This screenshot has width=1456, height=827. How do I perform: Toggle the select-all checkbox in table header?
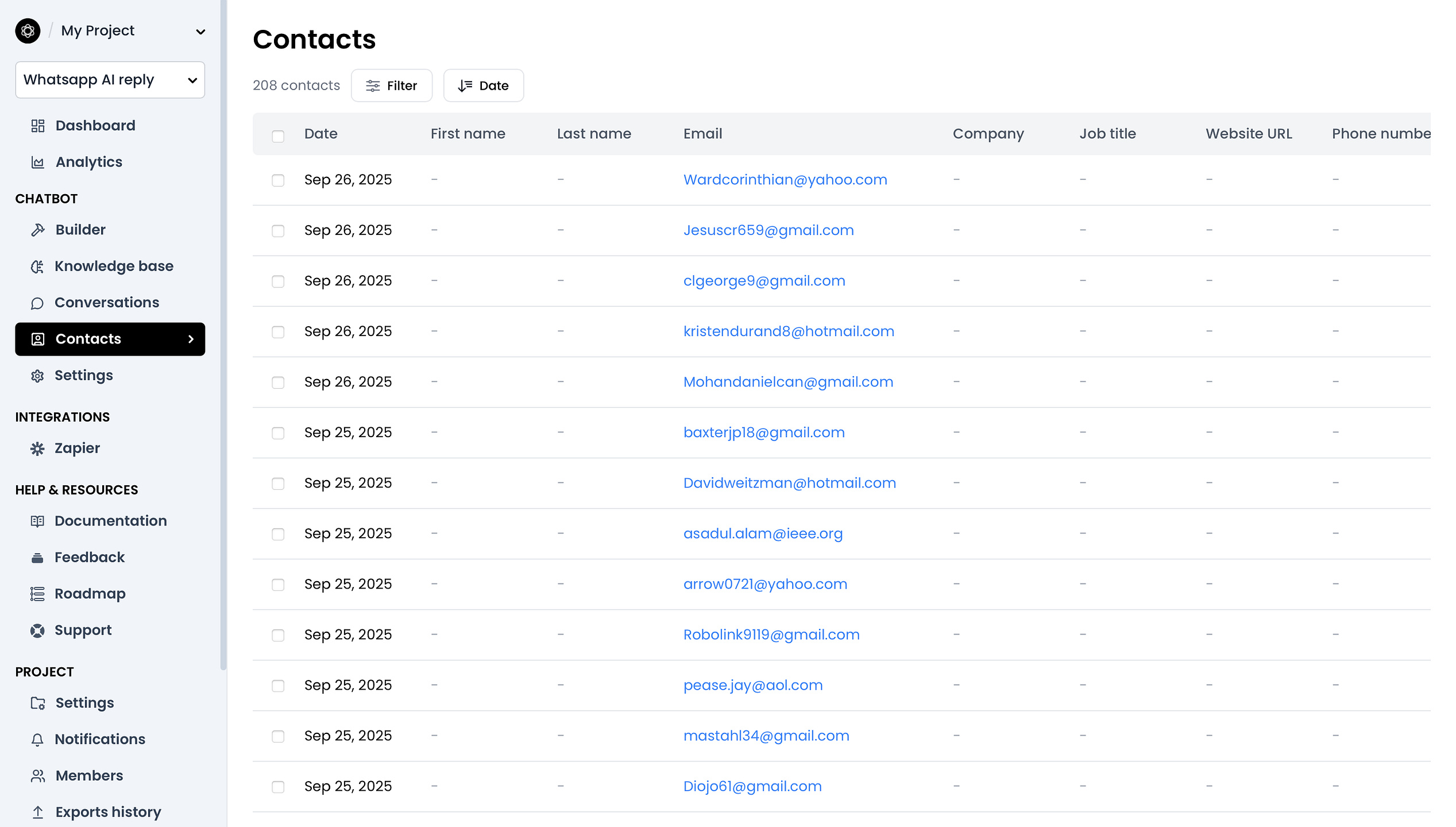278,136
